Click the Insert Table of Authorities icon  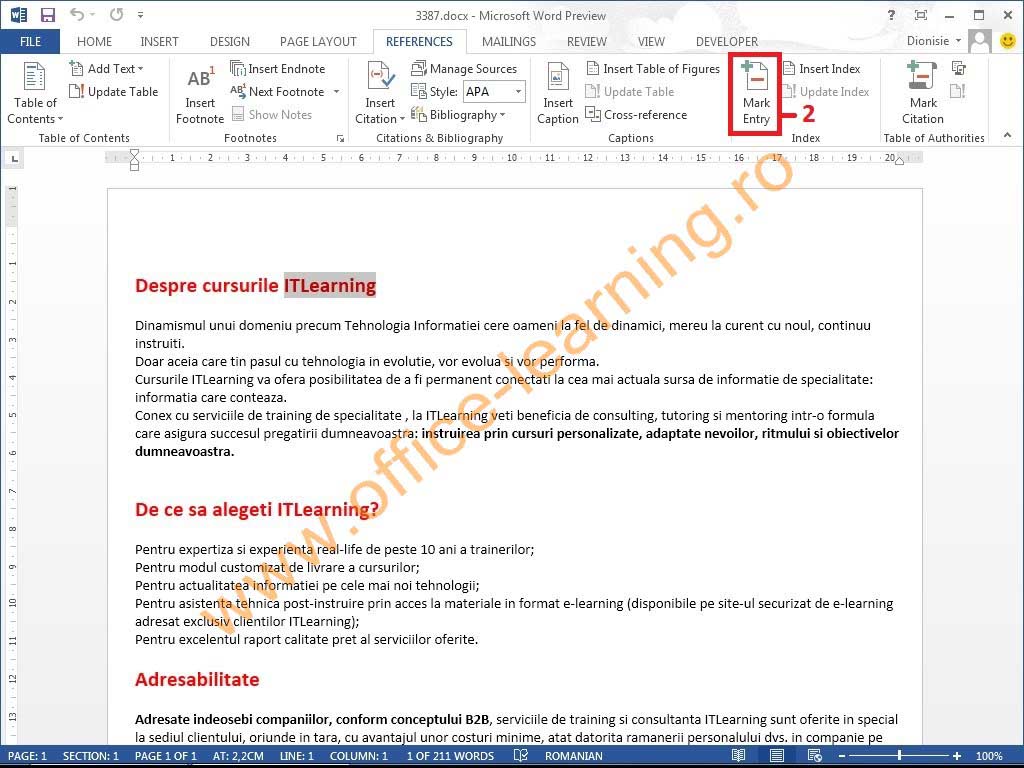pos(958,69)
